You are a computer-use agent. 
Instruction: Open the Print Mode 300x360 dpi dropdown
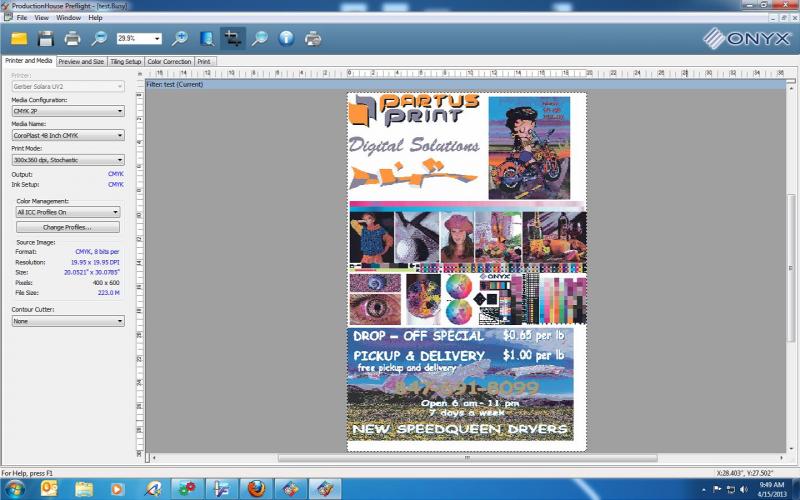click(x=68, y=160)
